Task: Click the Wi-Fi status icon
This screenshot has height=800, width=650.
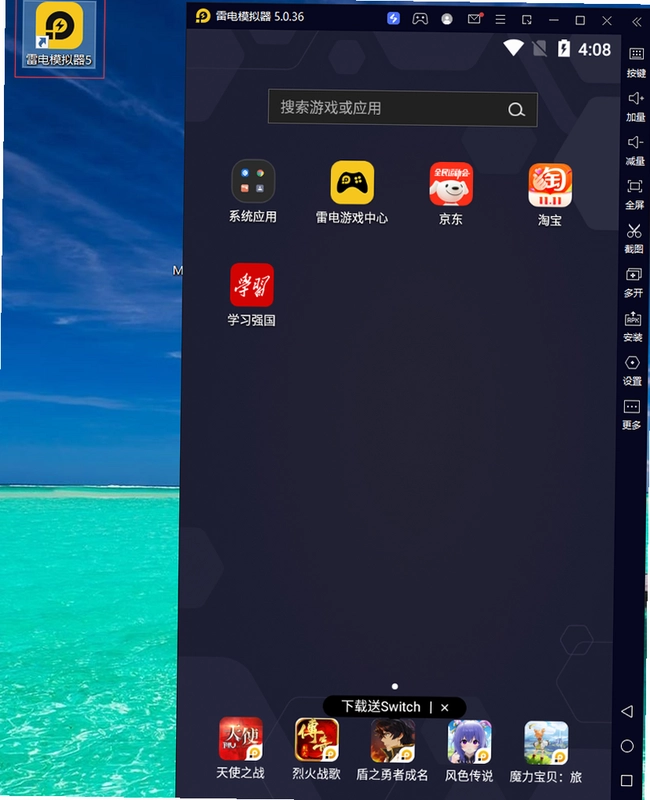Action: coord(514,48)
